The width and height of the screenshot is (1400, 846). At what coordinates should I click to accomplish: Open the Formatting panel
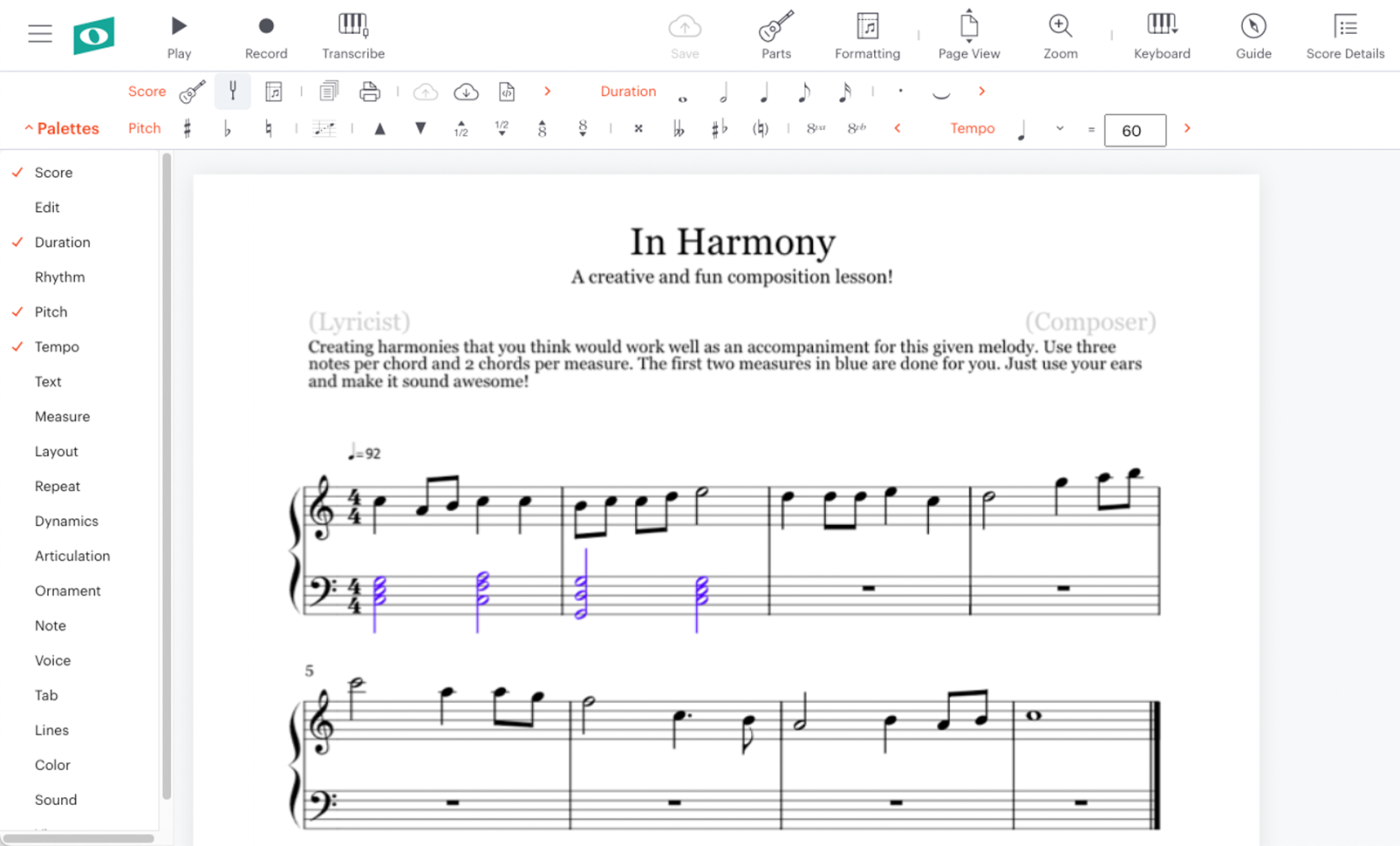click(x=867, y=33)
